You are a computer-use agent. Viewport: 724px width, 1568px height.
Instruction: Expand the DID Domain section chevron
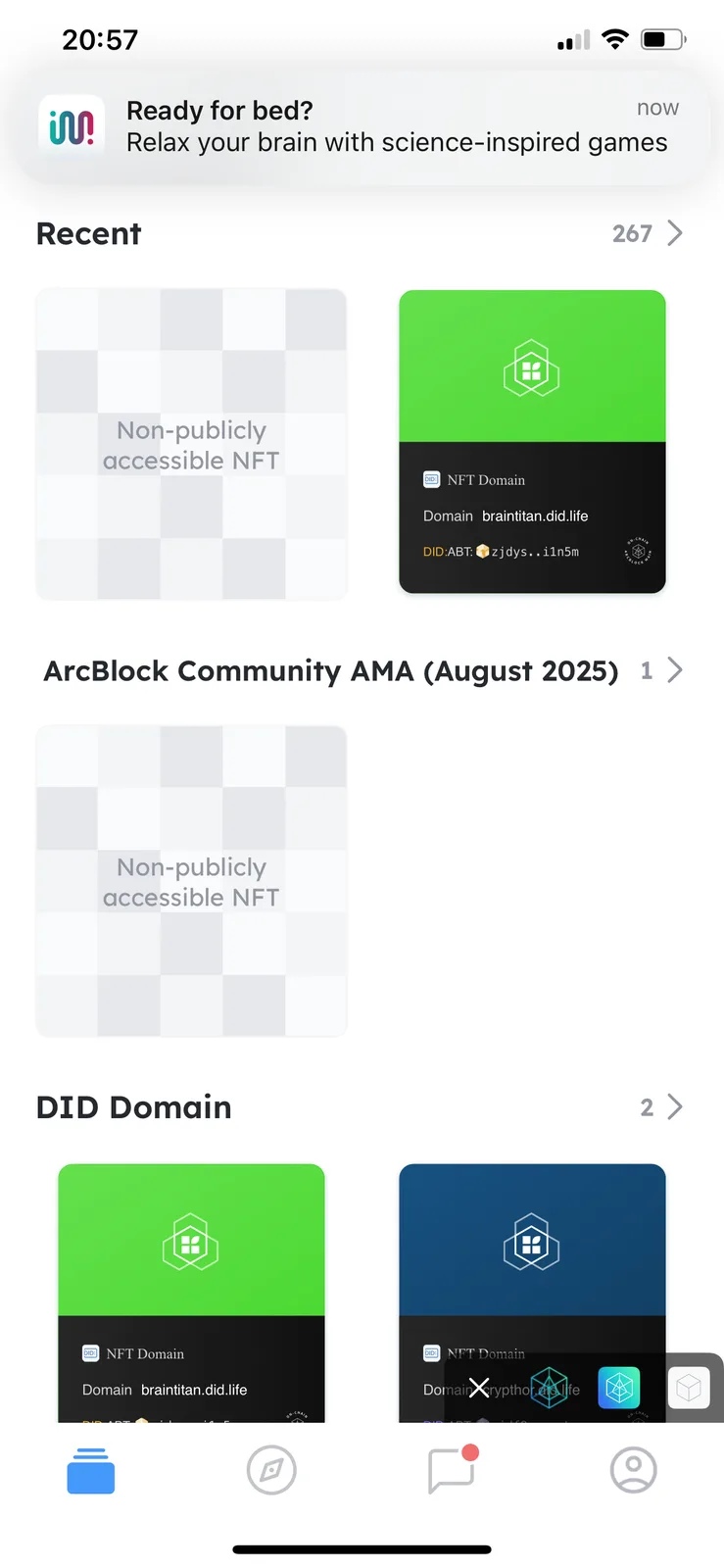tap(674, 1107)
